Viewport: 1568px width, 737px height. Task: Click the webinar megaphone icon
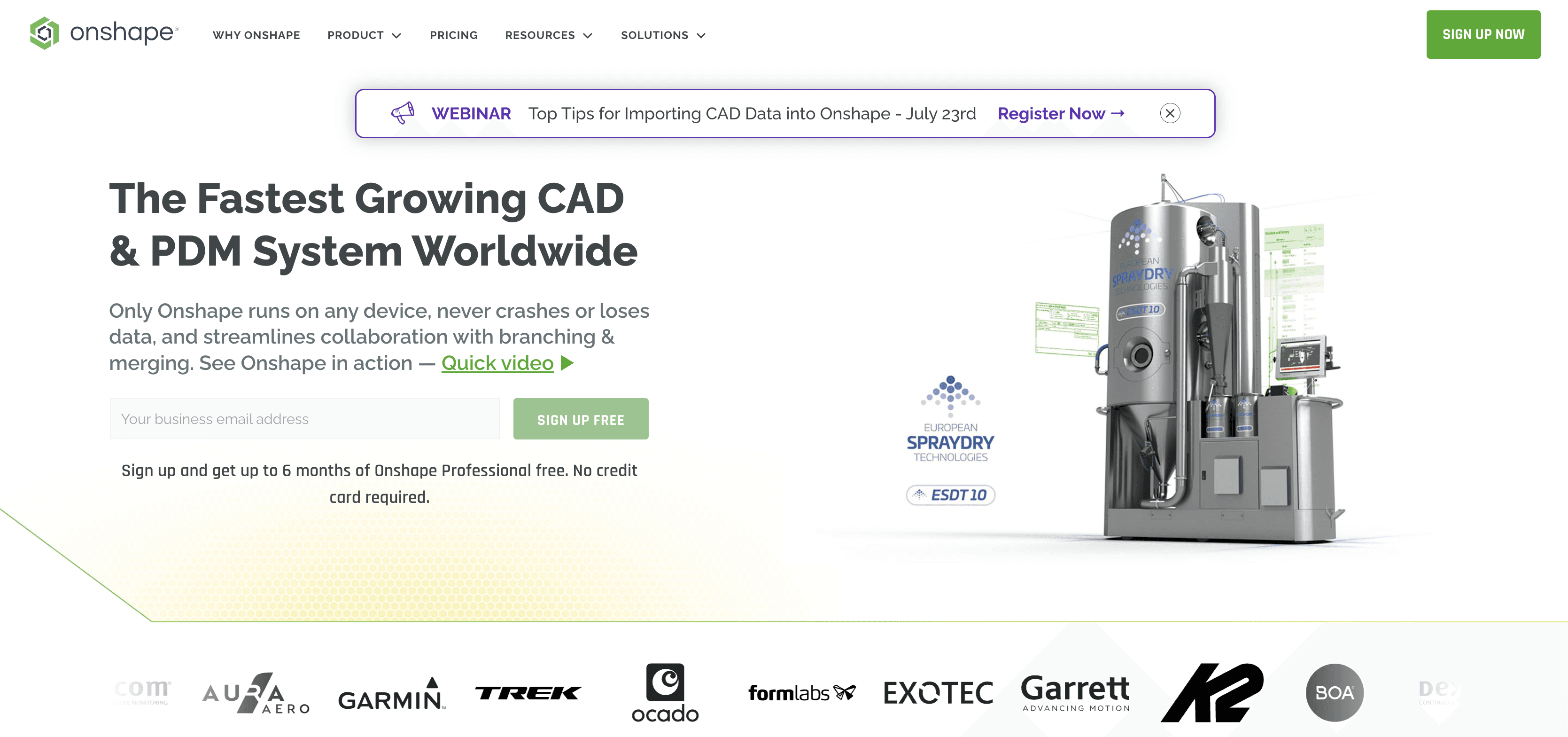pos(403,113)
